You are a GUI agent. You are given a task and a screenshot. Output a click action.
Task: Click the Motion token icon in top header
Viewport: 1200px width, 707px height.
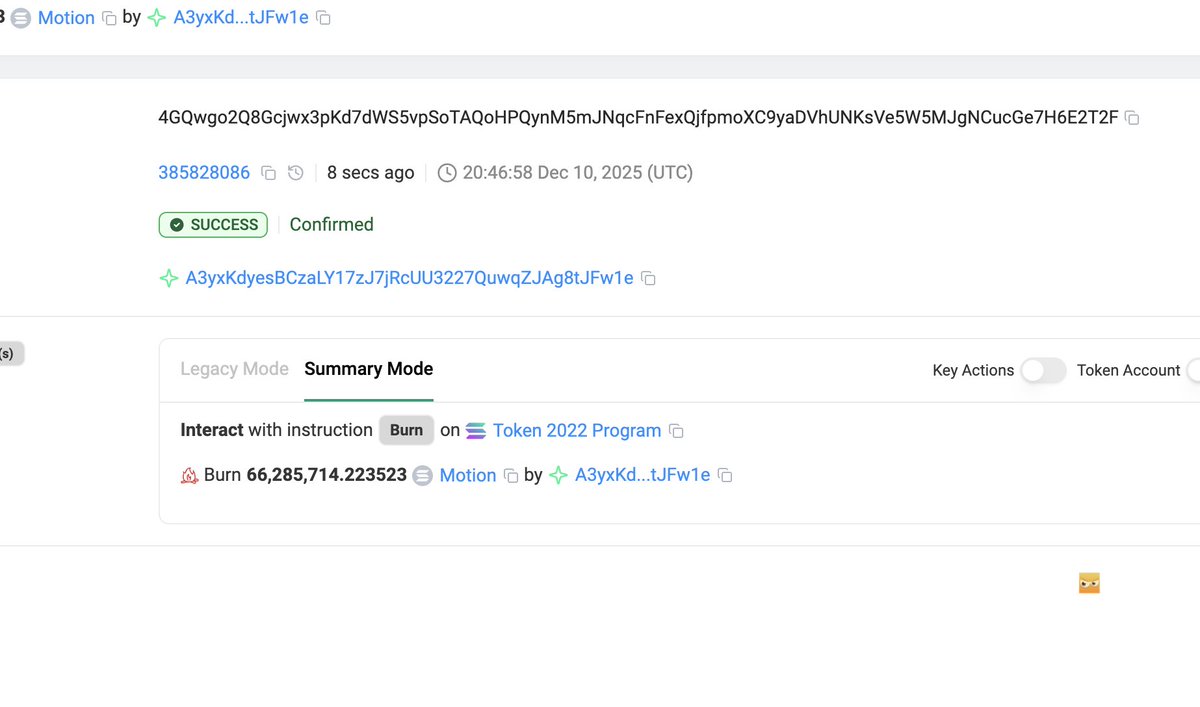click(21, 18)
